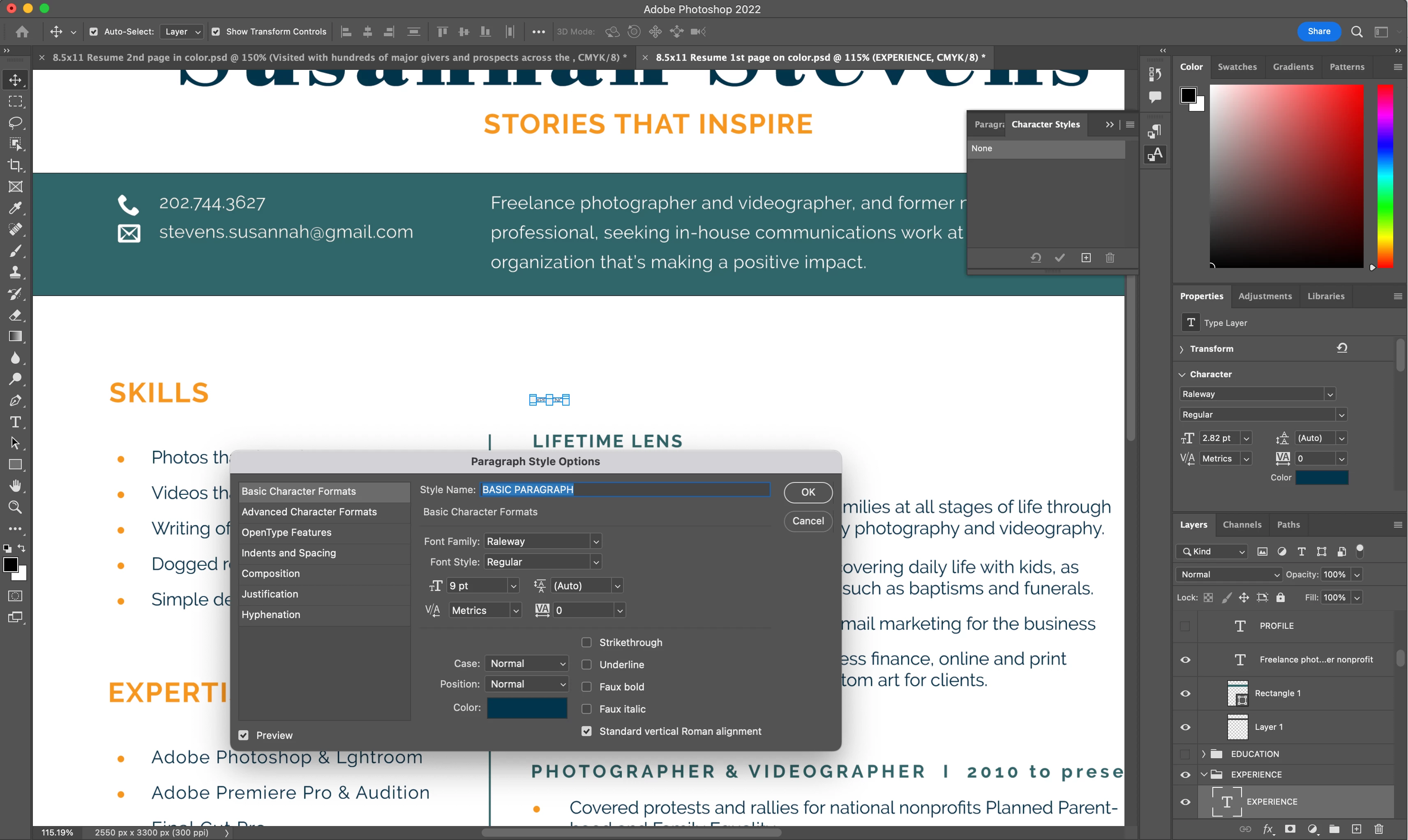Click the Style Name input field

[624, 489]
